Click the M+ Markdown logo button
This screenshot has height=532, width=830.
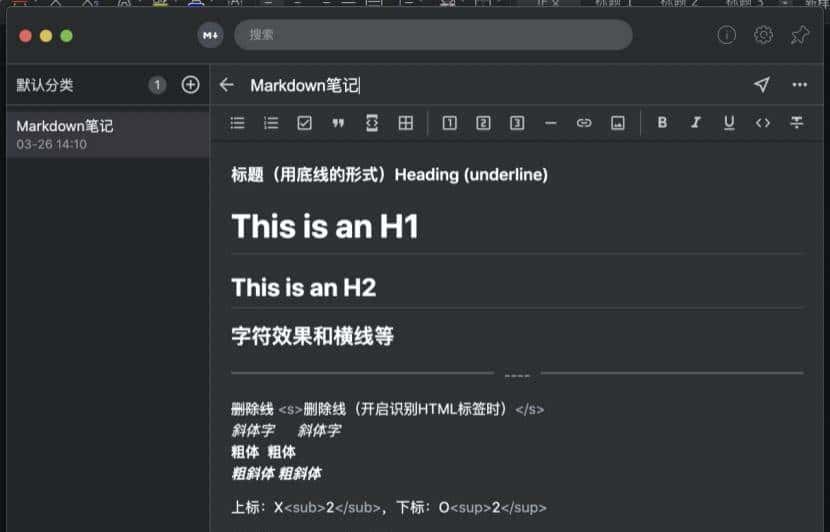(x=210, y=35)
